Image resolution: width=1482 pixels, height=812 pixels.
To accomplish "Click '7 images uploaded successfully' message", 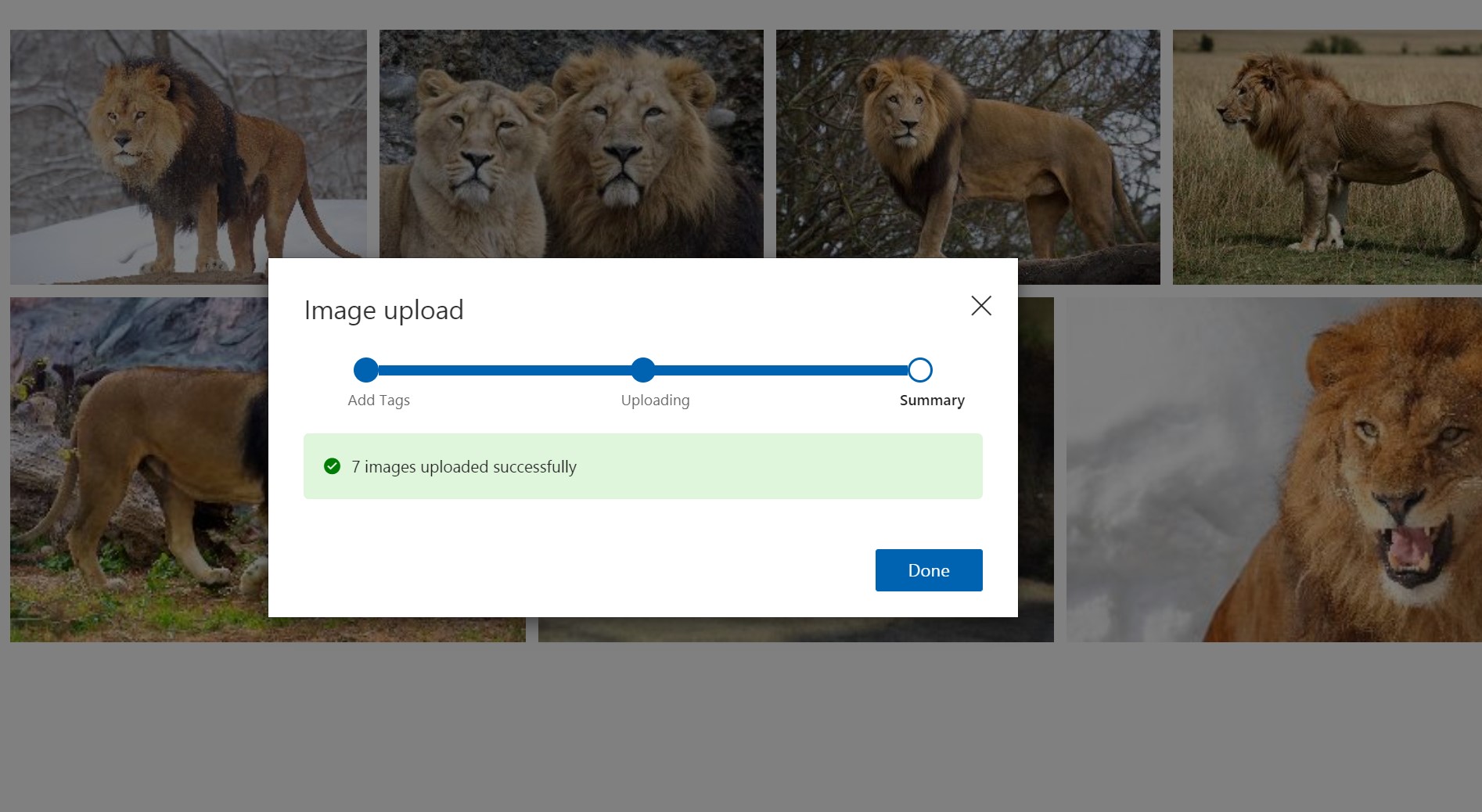I will [464, 467].
